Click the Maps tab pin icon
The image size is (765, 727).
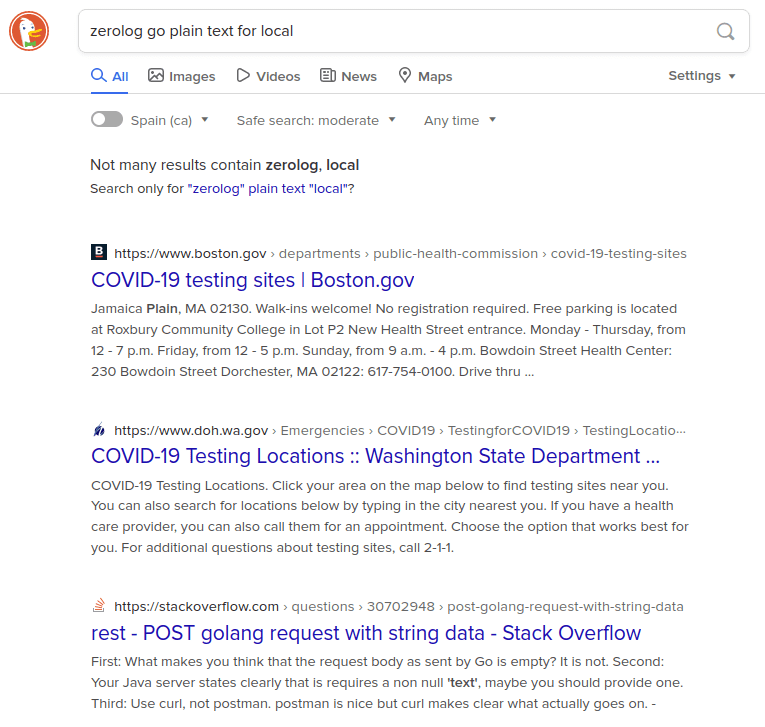(404, 76)
